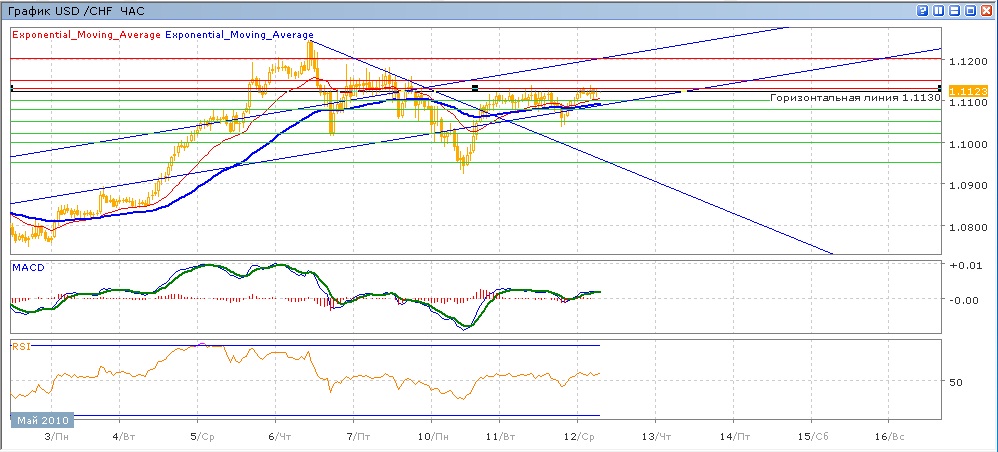Click the 5/Ср date on time axis

pos(202,438)
